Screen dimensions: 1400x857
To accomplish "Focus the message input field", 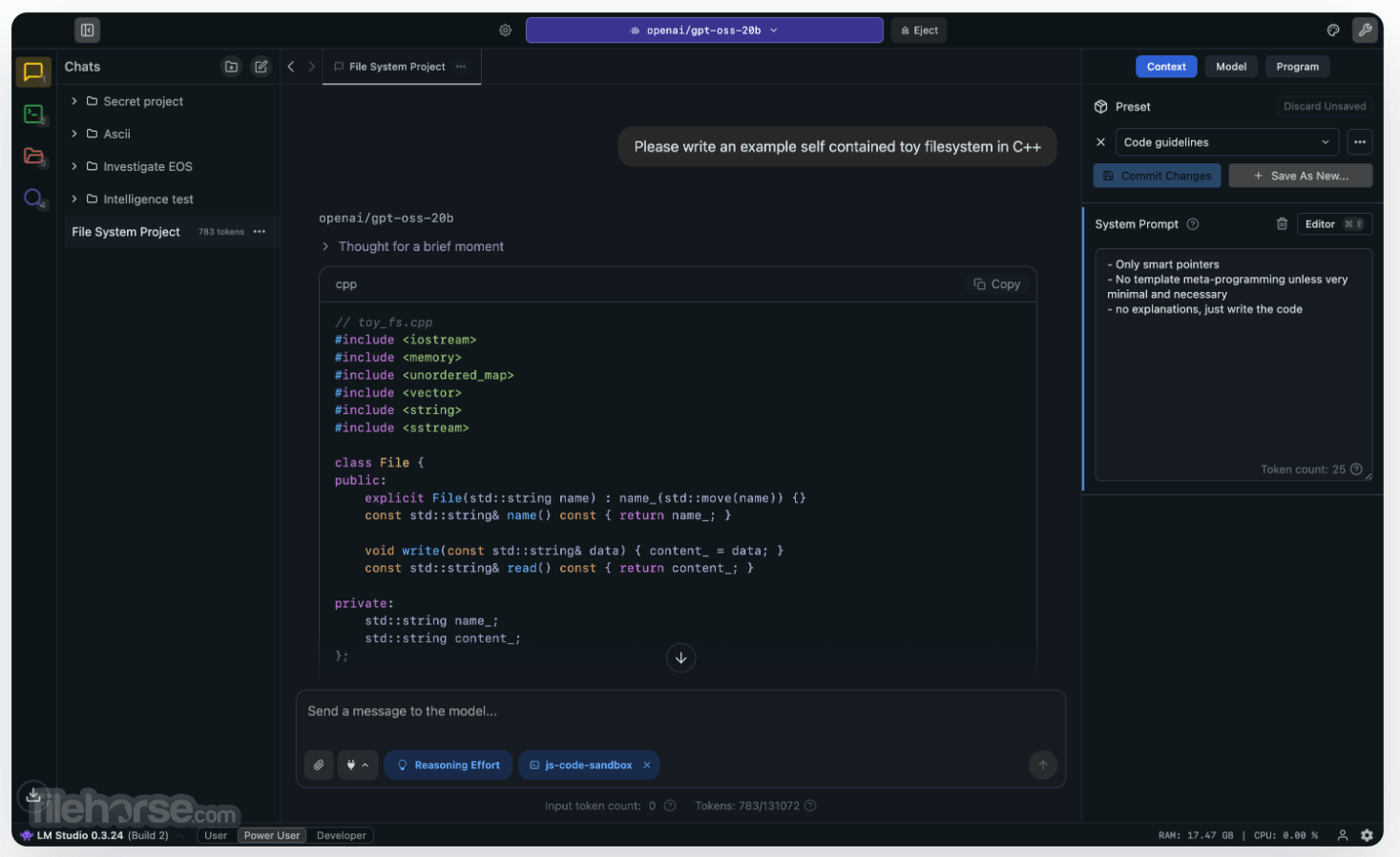I will point(680,711).
